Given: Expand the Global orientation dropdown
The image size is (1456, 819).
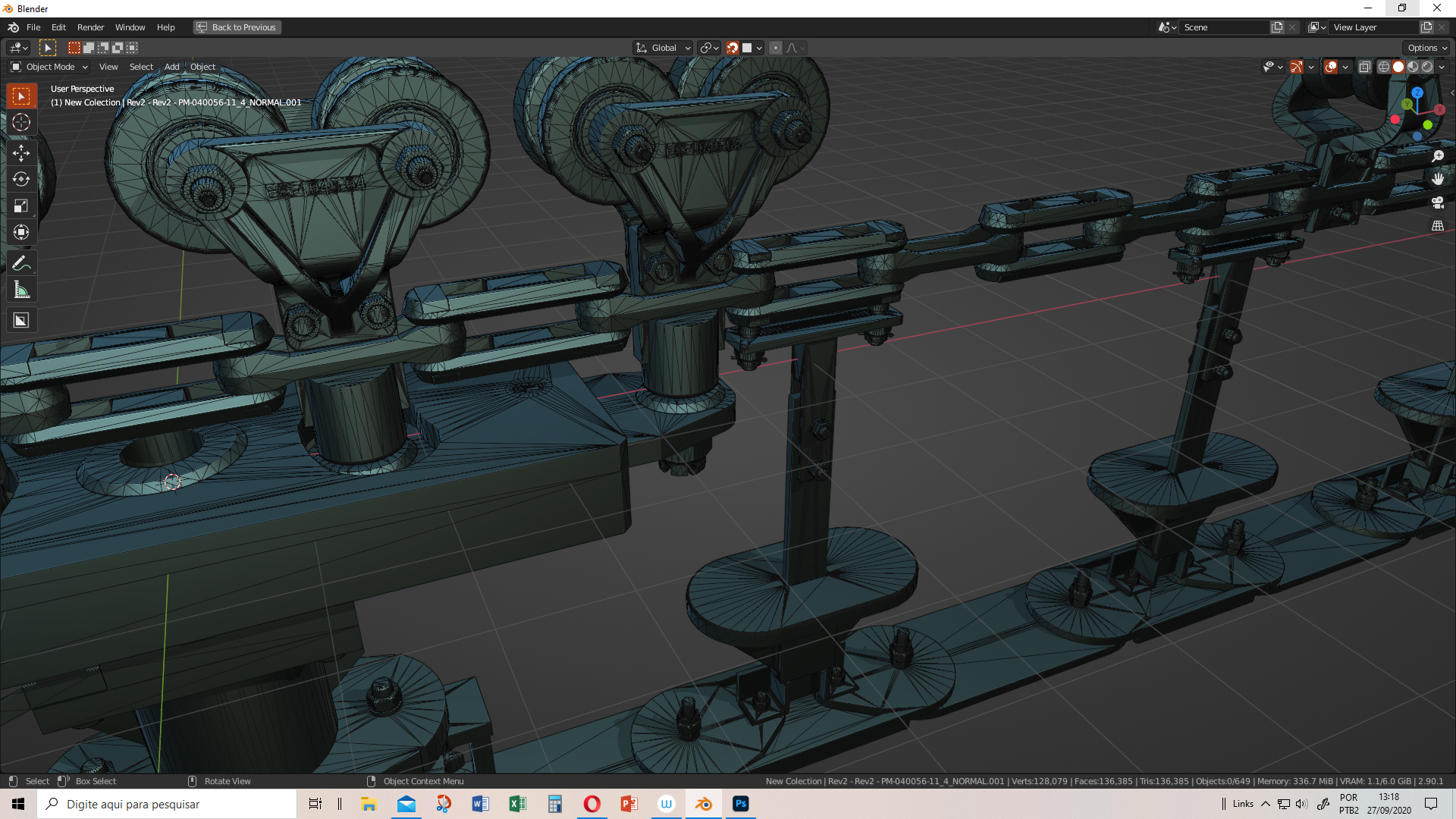Looking at the screenshot, I should (x=663, y=48).
